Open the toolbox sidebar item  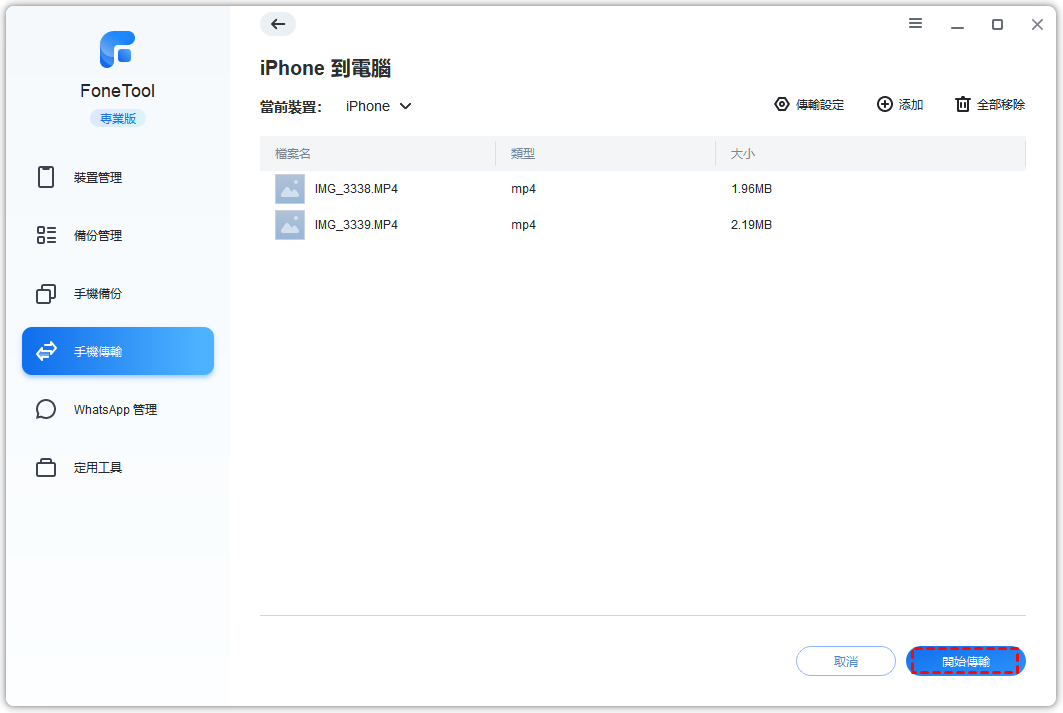pyautogui.click(x=98, y=468)
